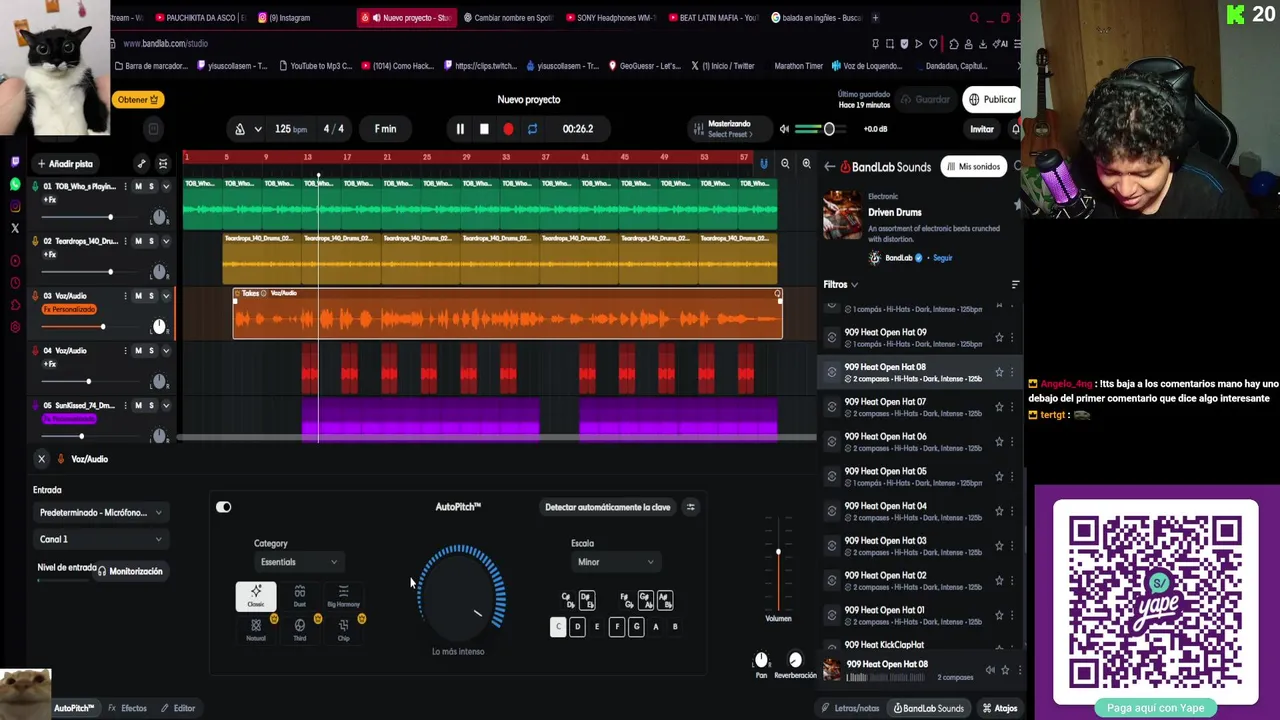1280x720 pixels.
Task: Switch to the AutoPitch bottom tab
Action: pyautogui.click(x=73, y=708)
